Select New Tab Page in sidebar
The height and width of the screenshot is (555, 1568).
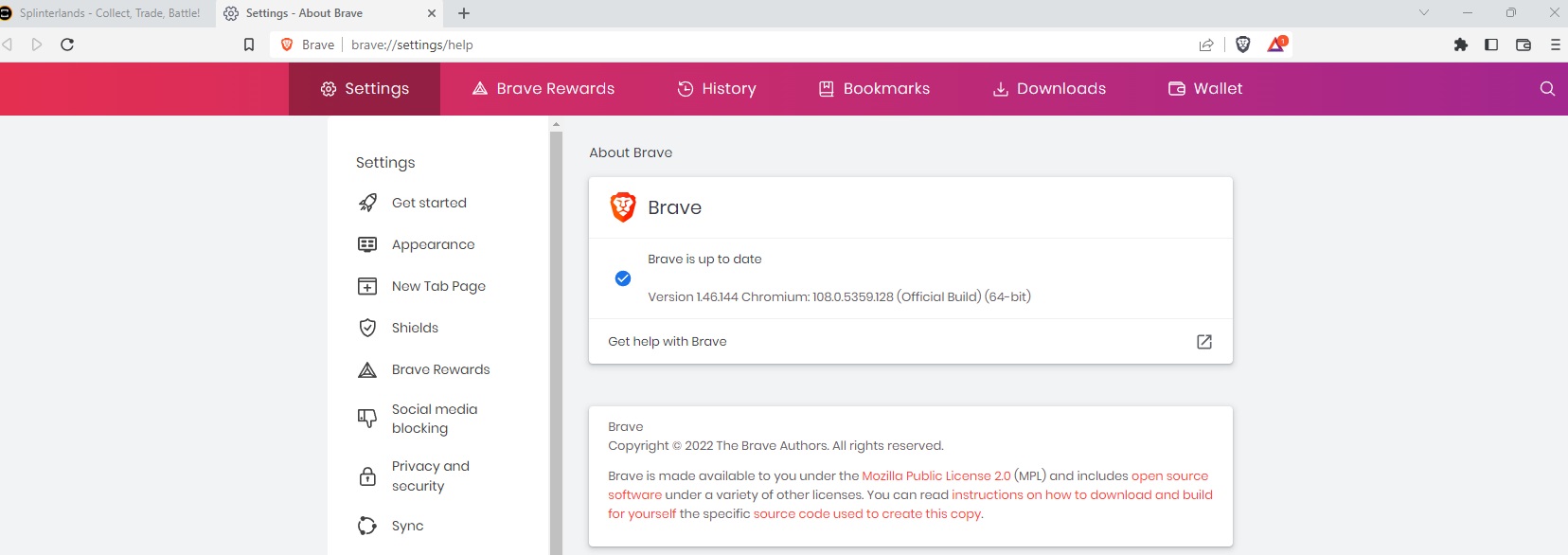(438, 286)
